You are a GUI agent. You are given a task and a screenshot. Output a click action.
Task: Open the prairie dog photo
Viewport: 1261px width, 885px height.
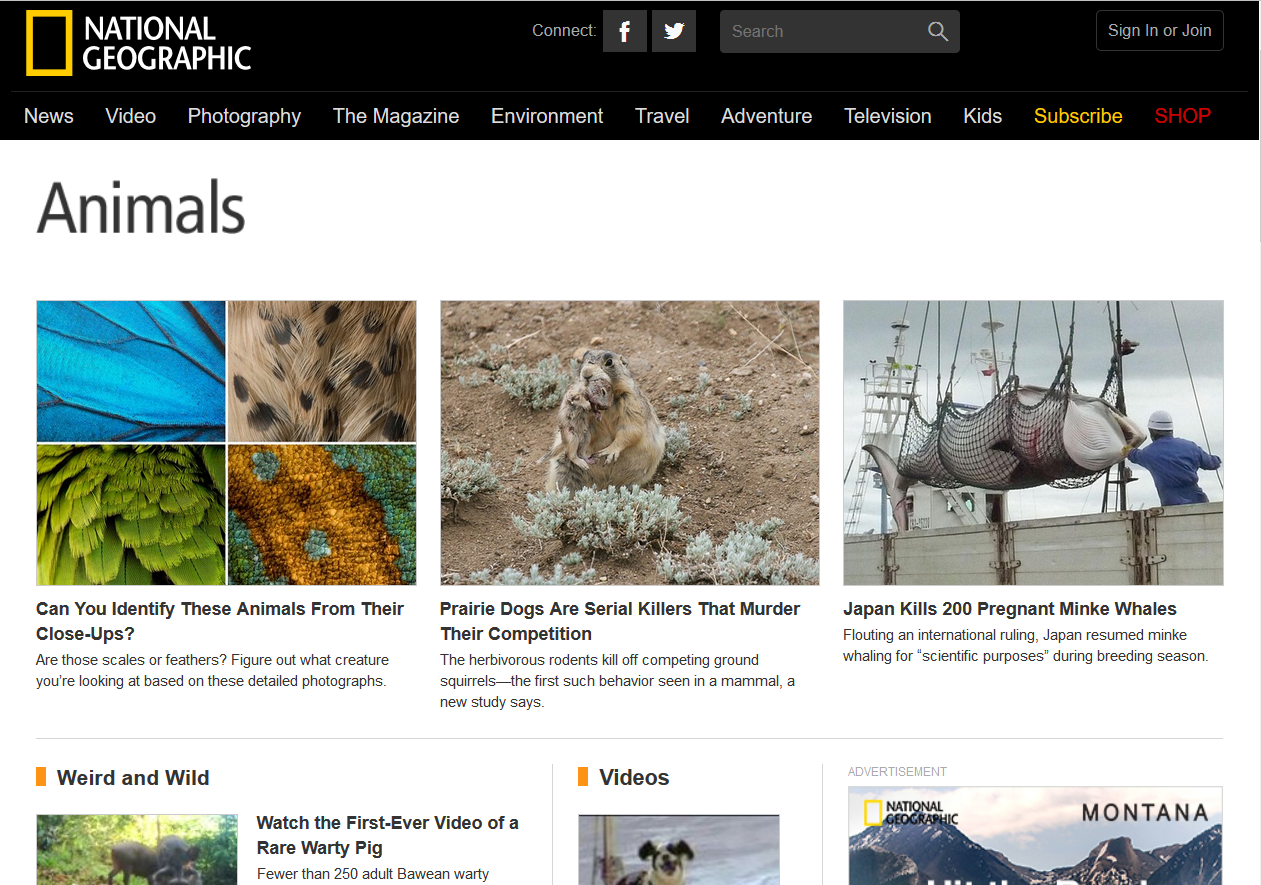(x=630, y=443)
